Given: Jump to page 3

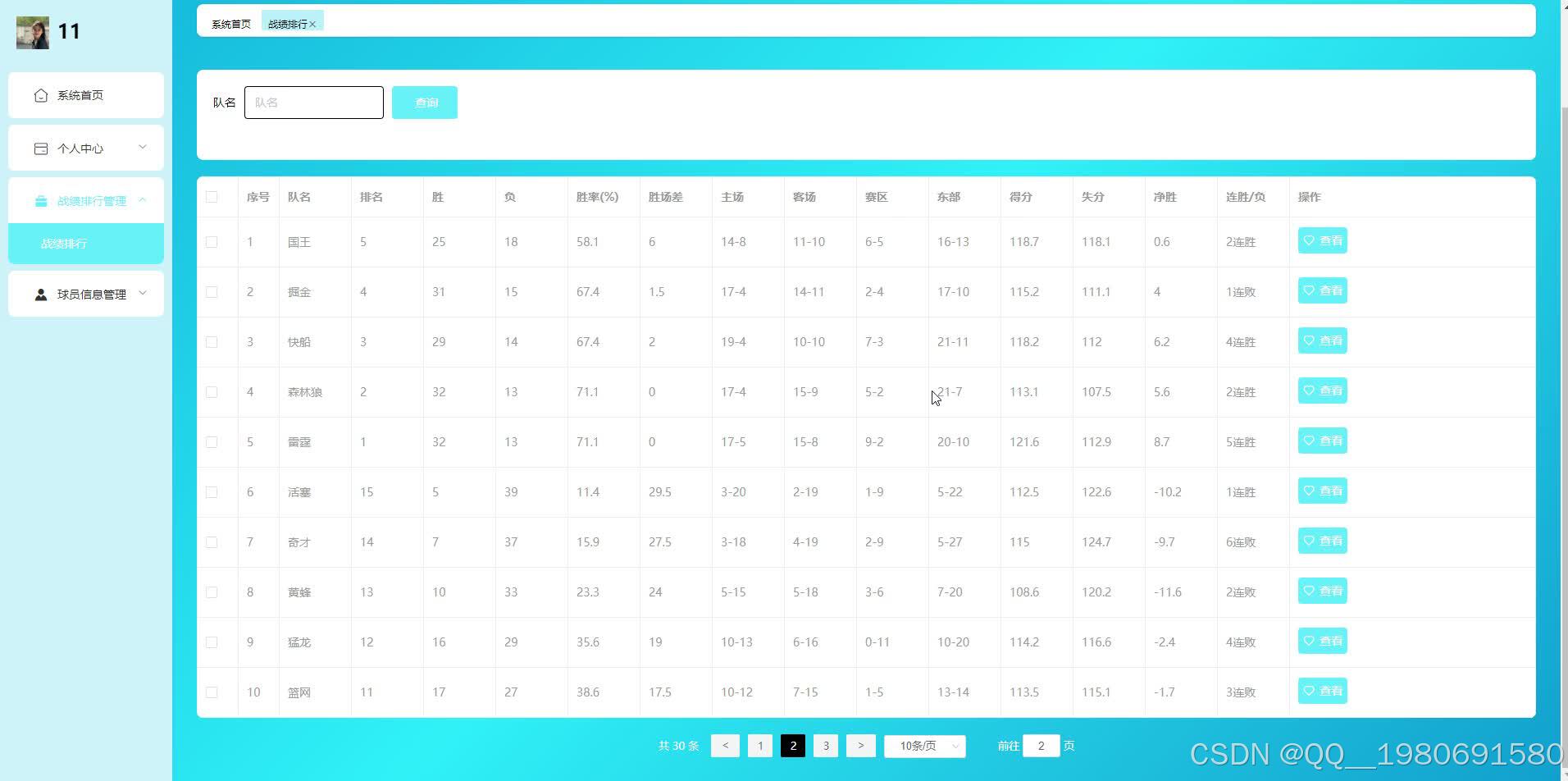Looking at the screenshot, I should tap(826, 746).
